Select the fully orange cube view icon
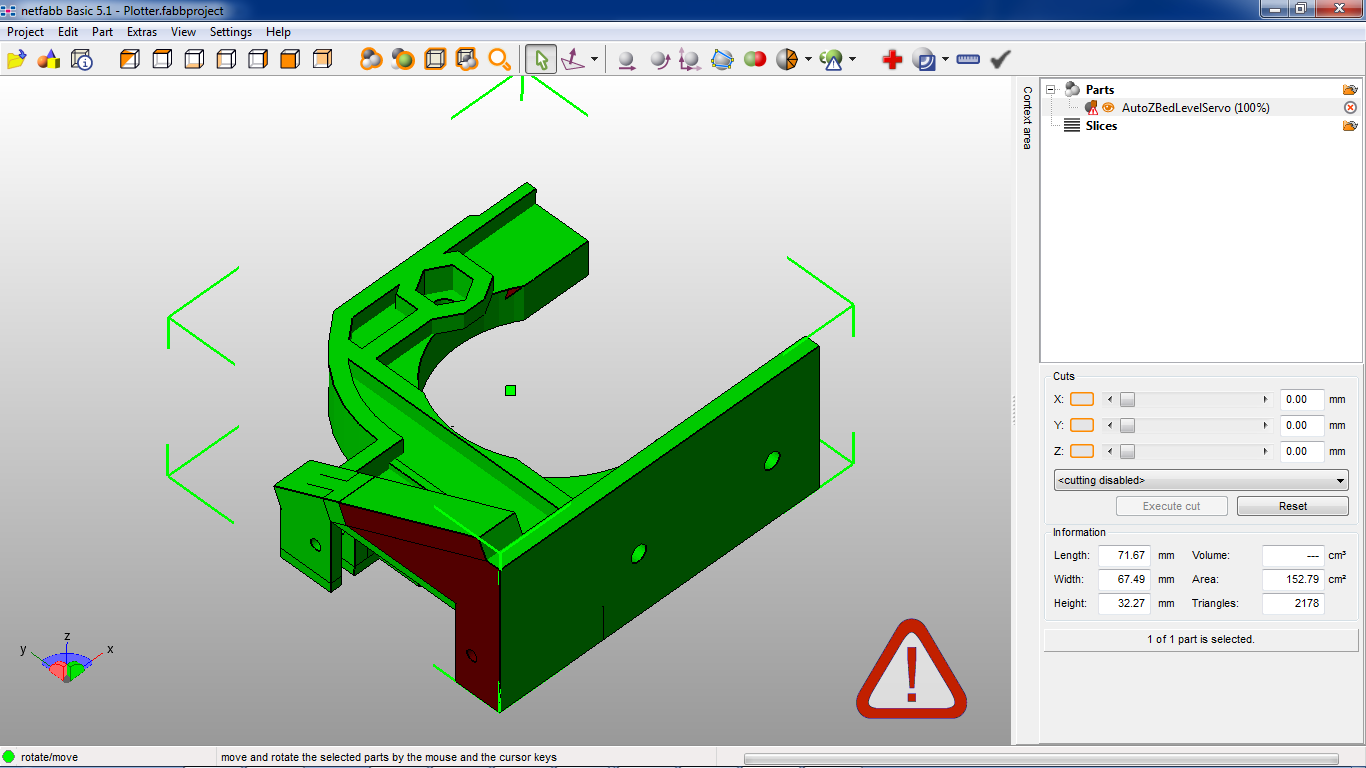 point(290,60)
